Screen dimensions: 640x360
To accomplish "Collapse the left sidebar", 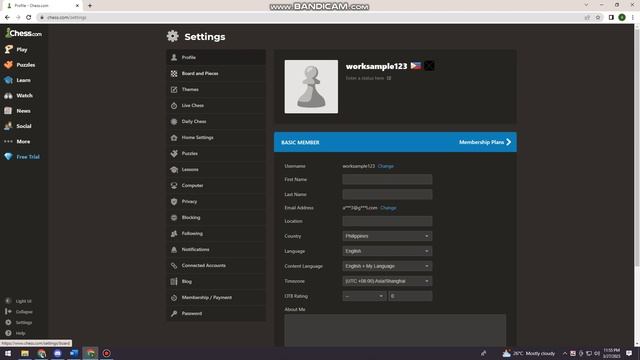I will click(19, 311).
